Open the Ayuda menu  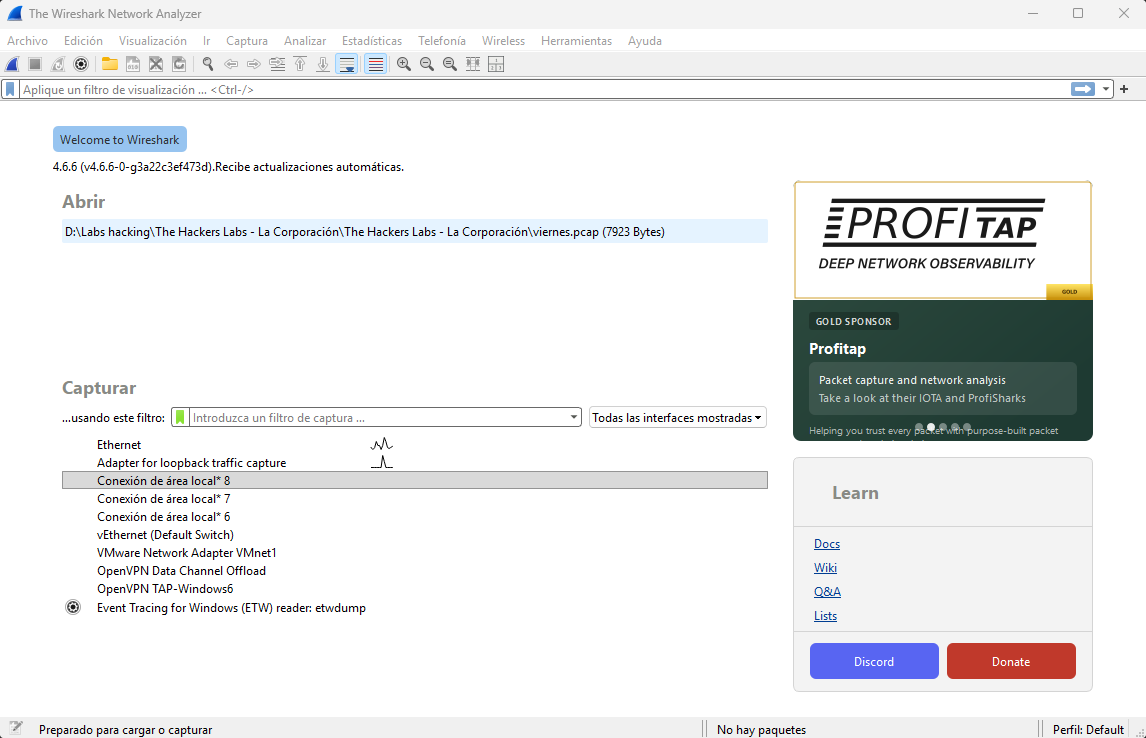(645, 41)
